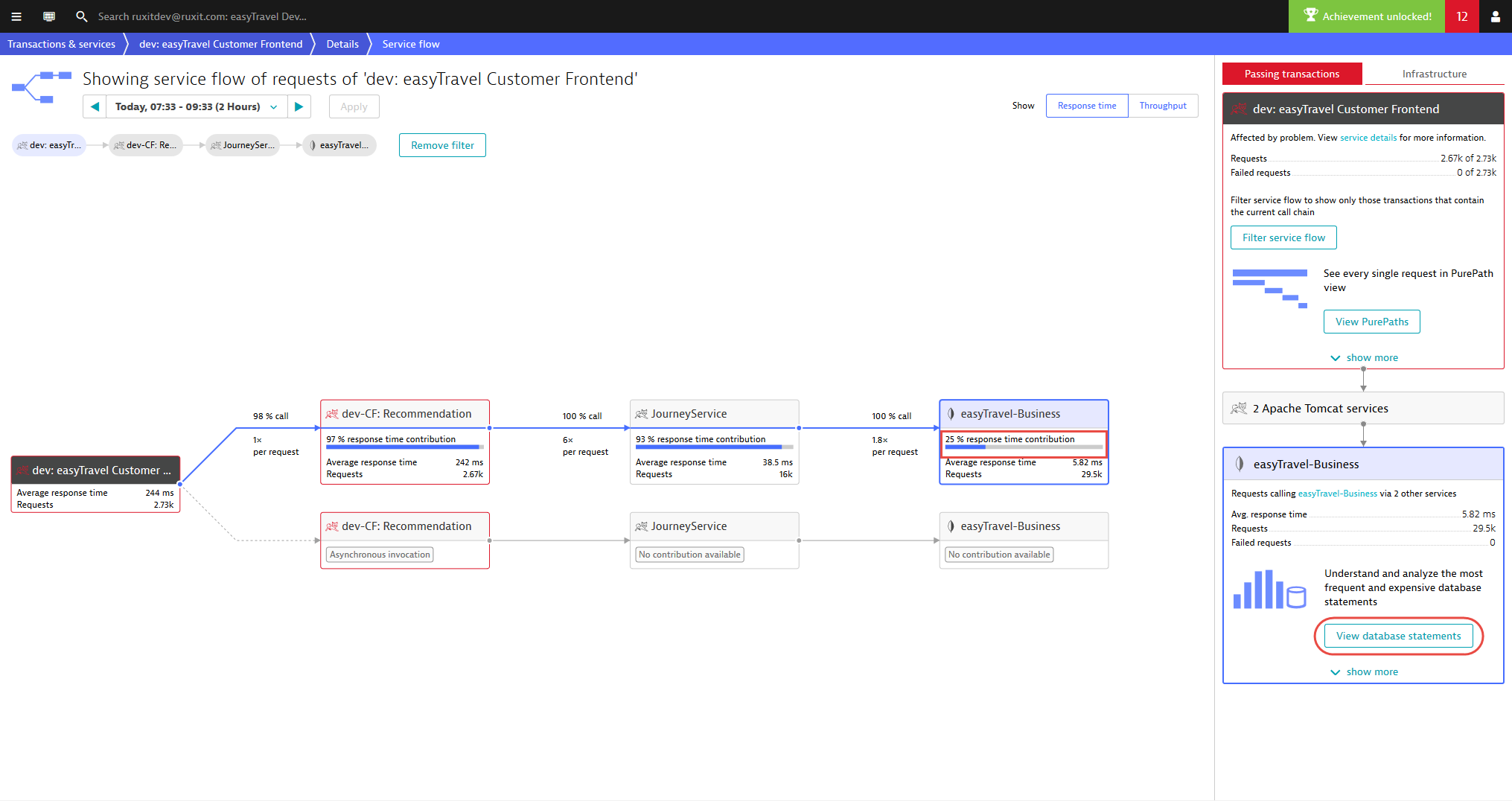Click Tomcat icon in Apache Tomcat services row

pos(1239,408)
